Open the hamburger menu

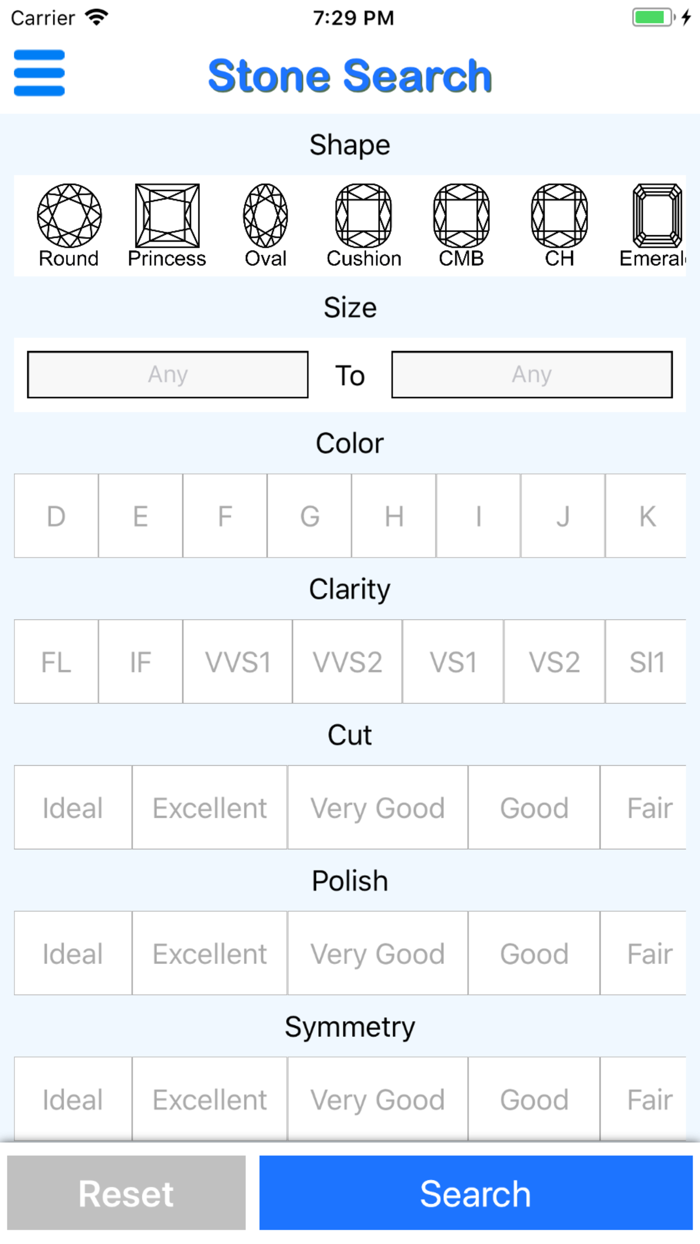coord(39,73)
